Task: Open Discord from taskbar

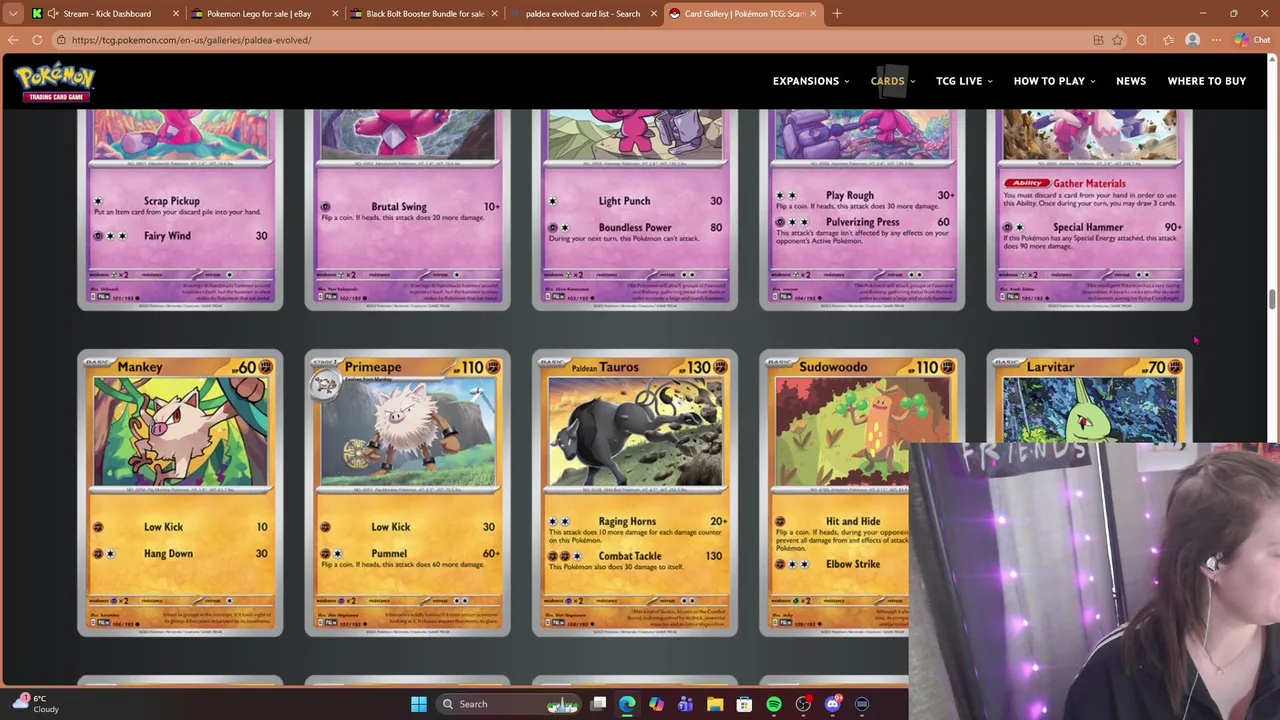Action: (x=832, y=704)
